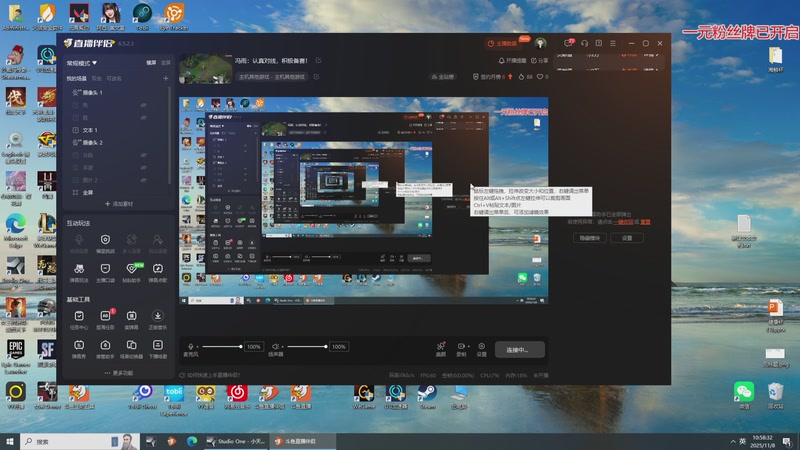Select the 我的场景 tab
800x450 pixels.
77,79
